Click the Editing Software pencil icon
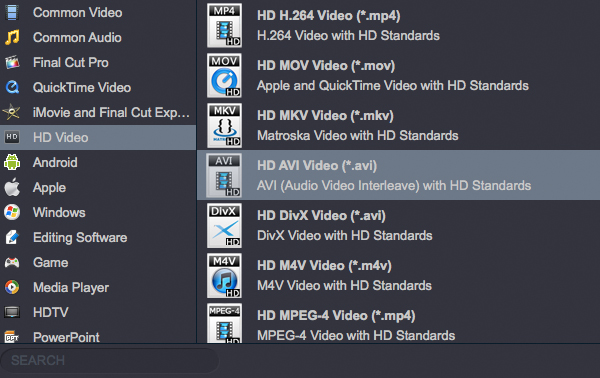600x378 pixels. coord(12,237)
